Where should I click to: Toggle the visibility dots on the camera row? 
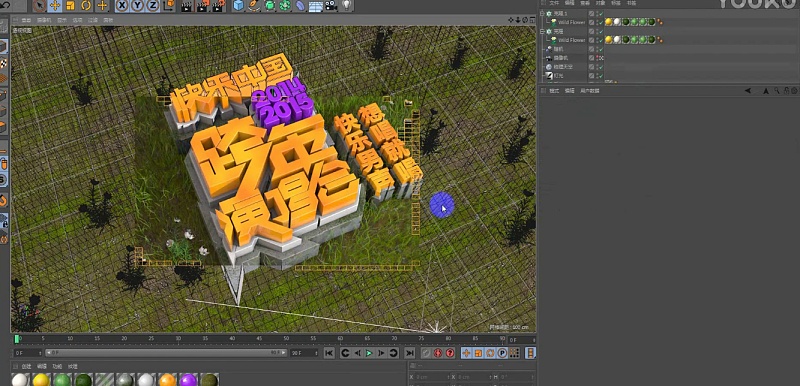click(596, 58)
